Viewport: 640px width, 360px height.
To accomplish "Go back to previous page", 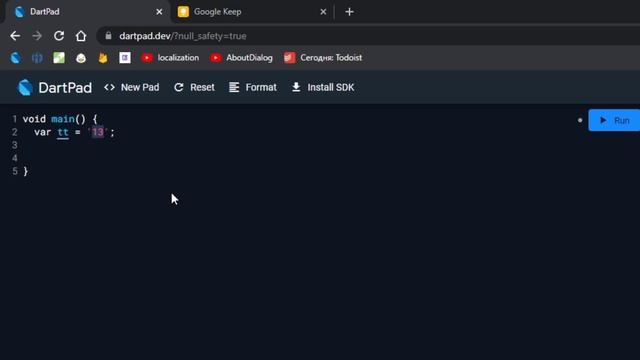I will click(x=15, y=36).
